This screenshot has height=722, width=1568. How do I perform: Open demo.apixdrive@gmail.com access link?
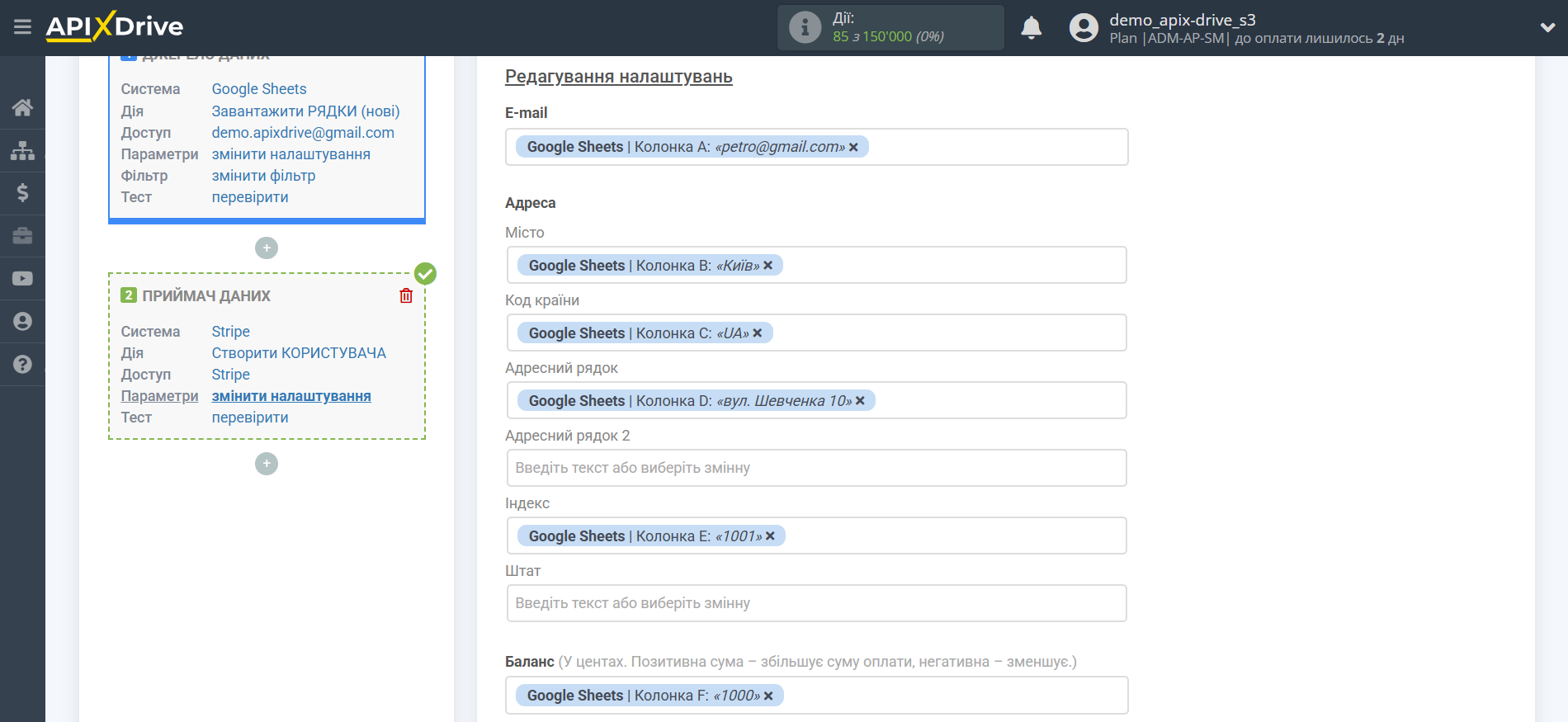[x=303, y=132]
